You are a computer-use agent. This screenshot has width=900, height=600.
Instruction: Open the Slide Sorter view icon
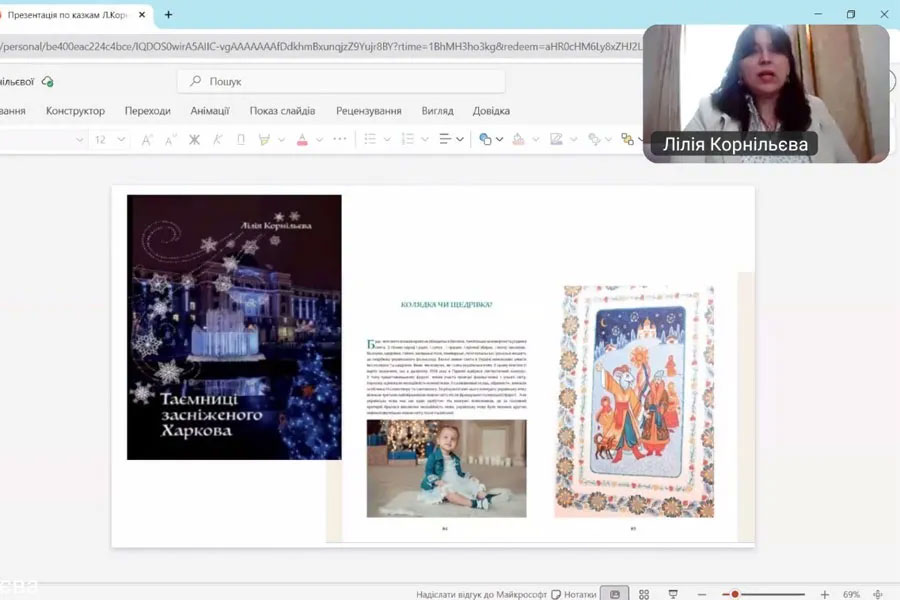click(x=644, y=594)
